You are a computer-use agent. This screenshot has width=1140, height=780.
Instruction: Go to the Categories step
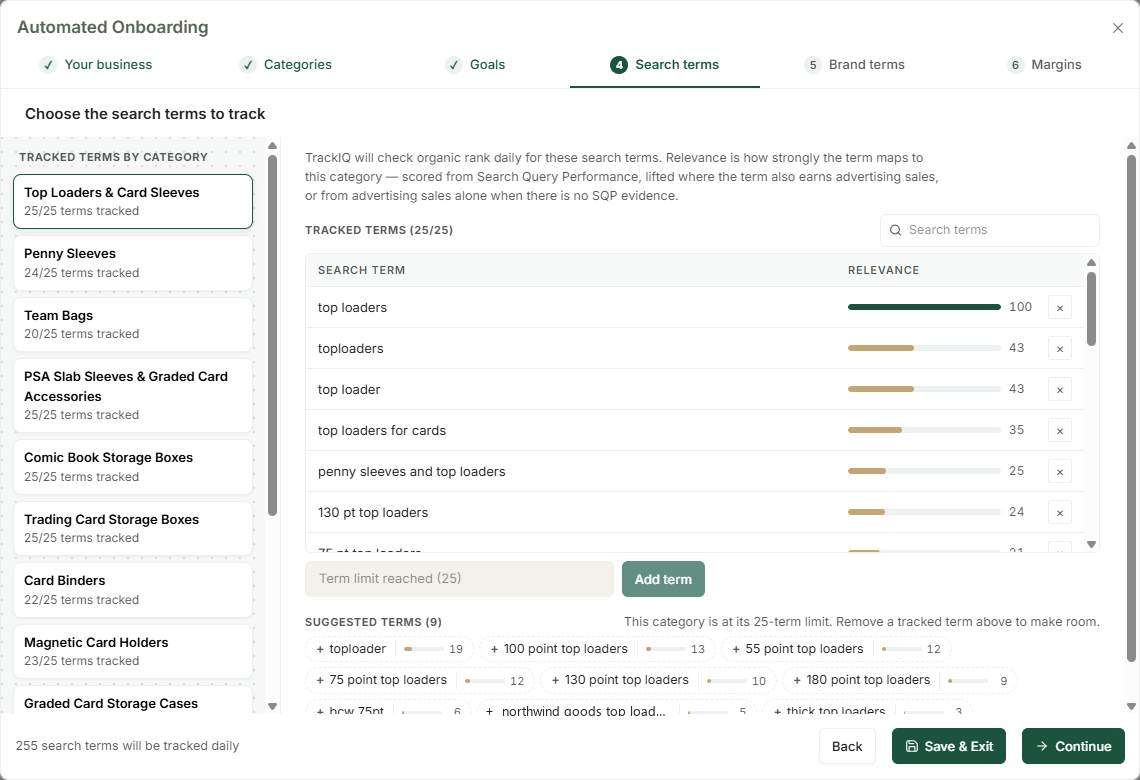click(x=285, y=65)
